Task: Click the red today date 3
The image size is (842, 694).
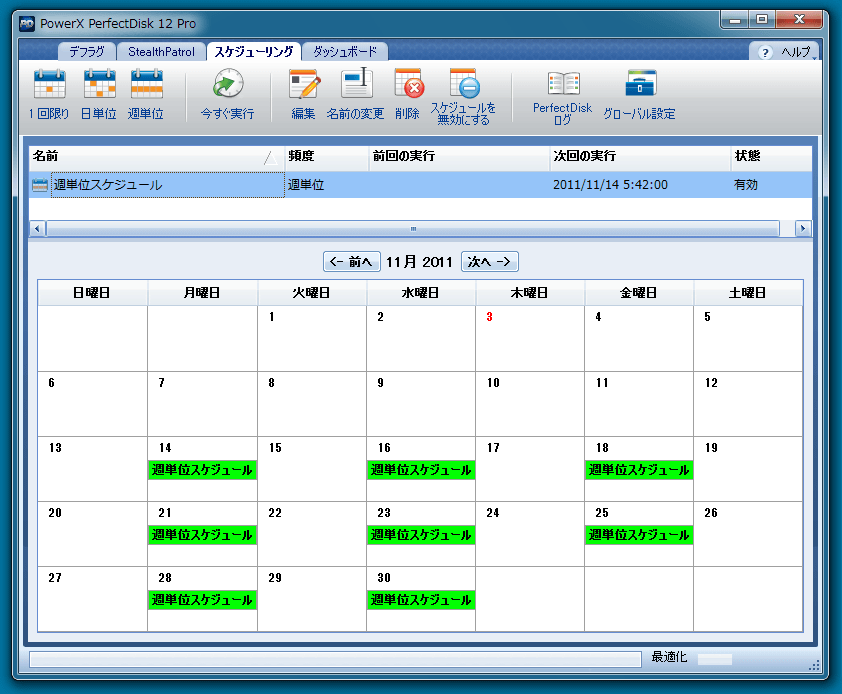Action: (489, 317)
